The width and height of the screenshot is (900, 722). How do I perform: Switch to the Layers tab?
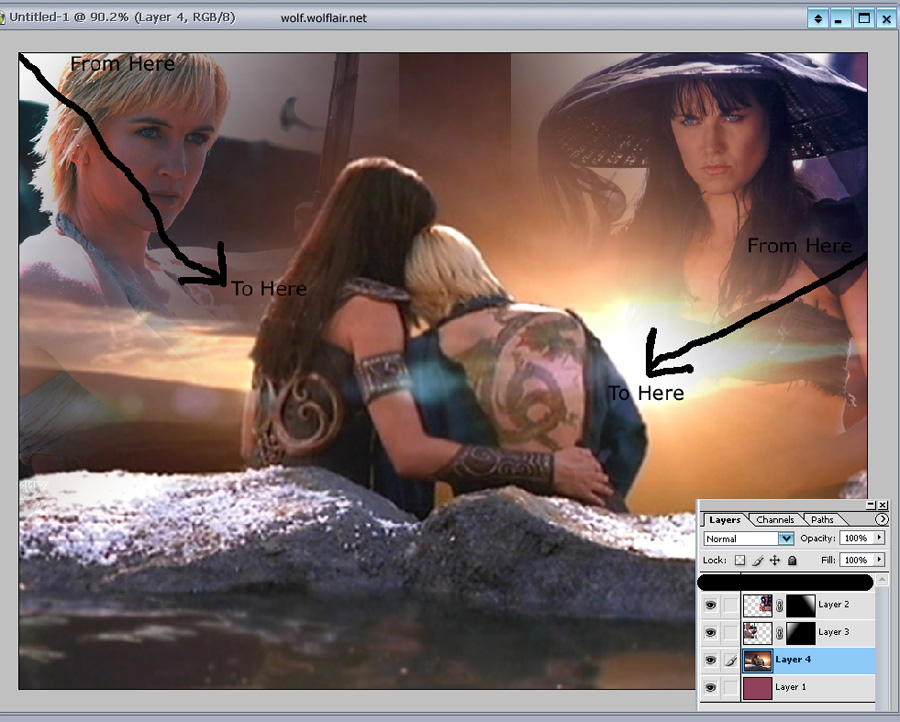pyautogui.click(x=724, y=519)
